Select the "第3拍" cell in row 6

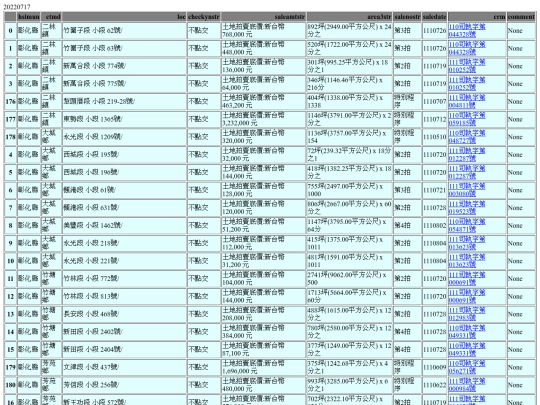(407, 190)
